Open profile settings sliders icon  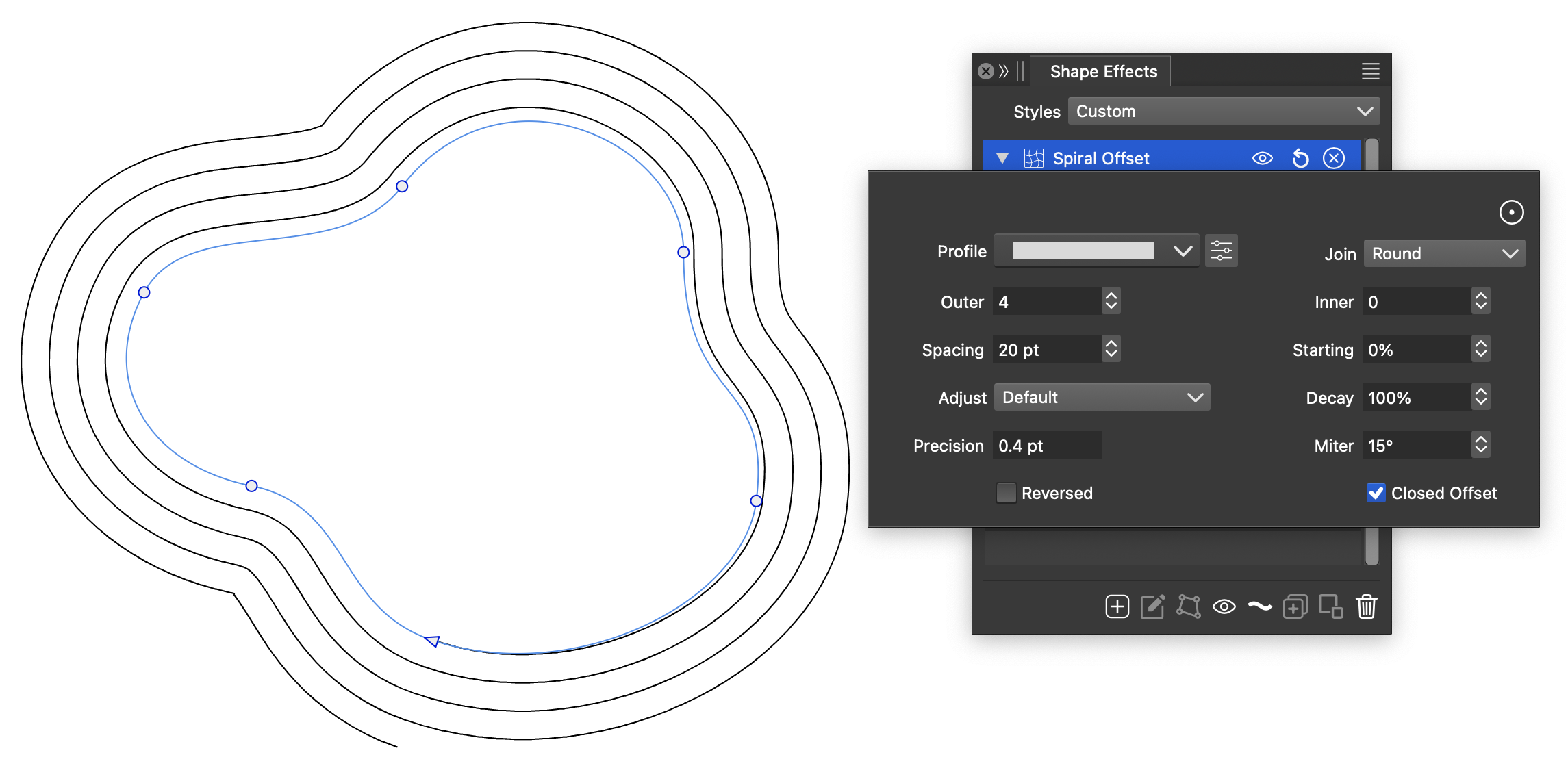pyautogui.click(x=1221, y=251)
